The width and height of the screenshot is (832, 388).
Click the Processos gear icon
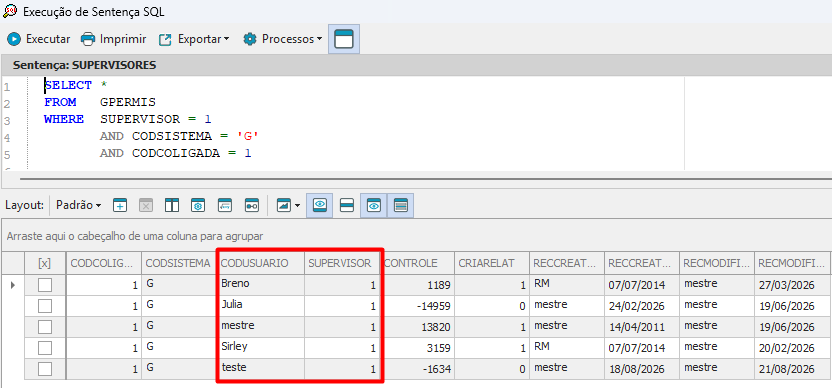pos(249,39)
